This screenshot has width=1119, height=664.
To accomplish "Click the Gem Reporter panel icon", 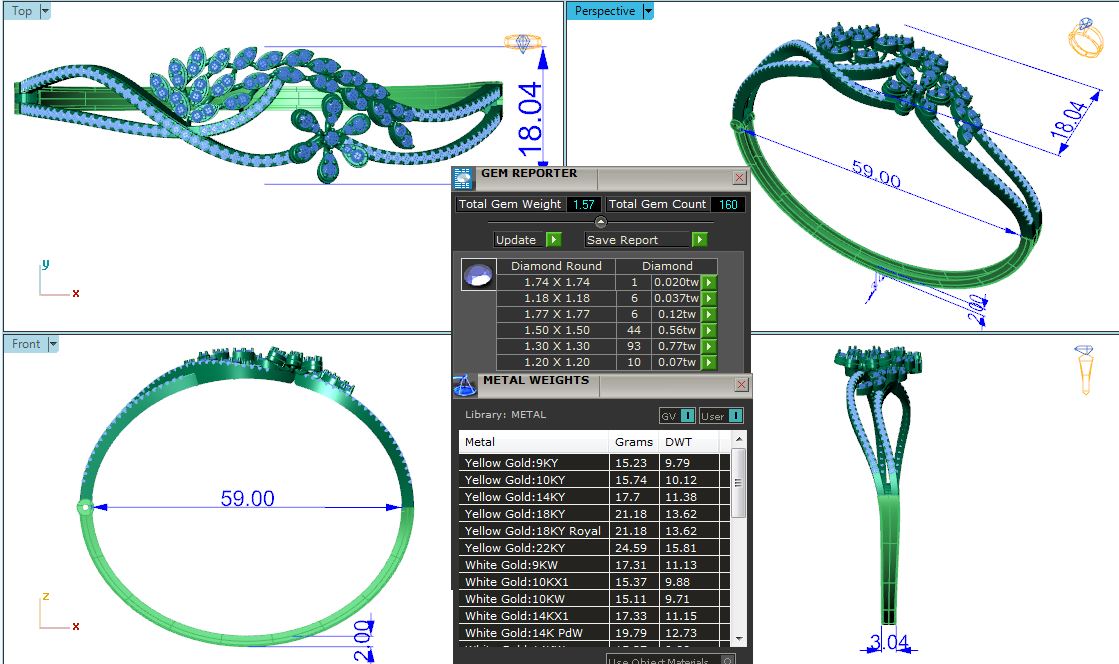I will (463, 178).
